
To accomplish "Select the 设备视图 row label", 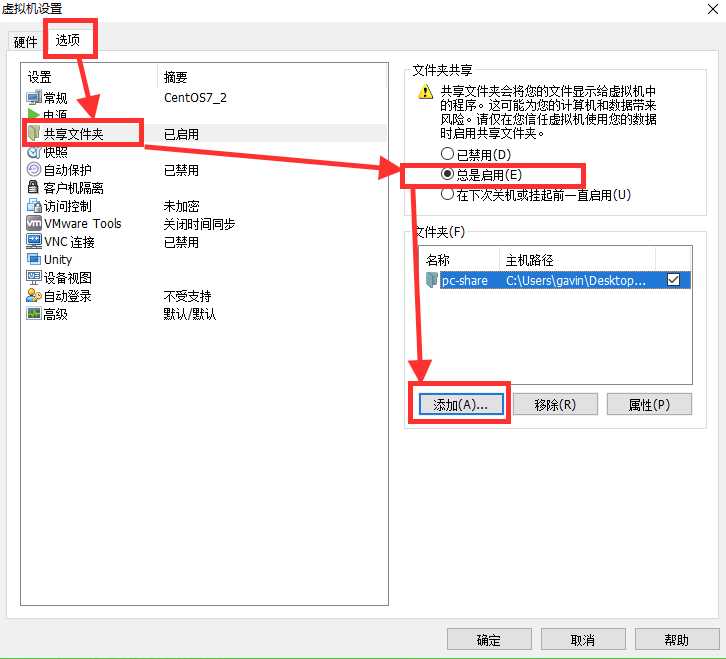I will pyautogui.click(x=67, y=277).
